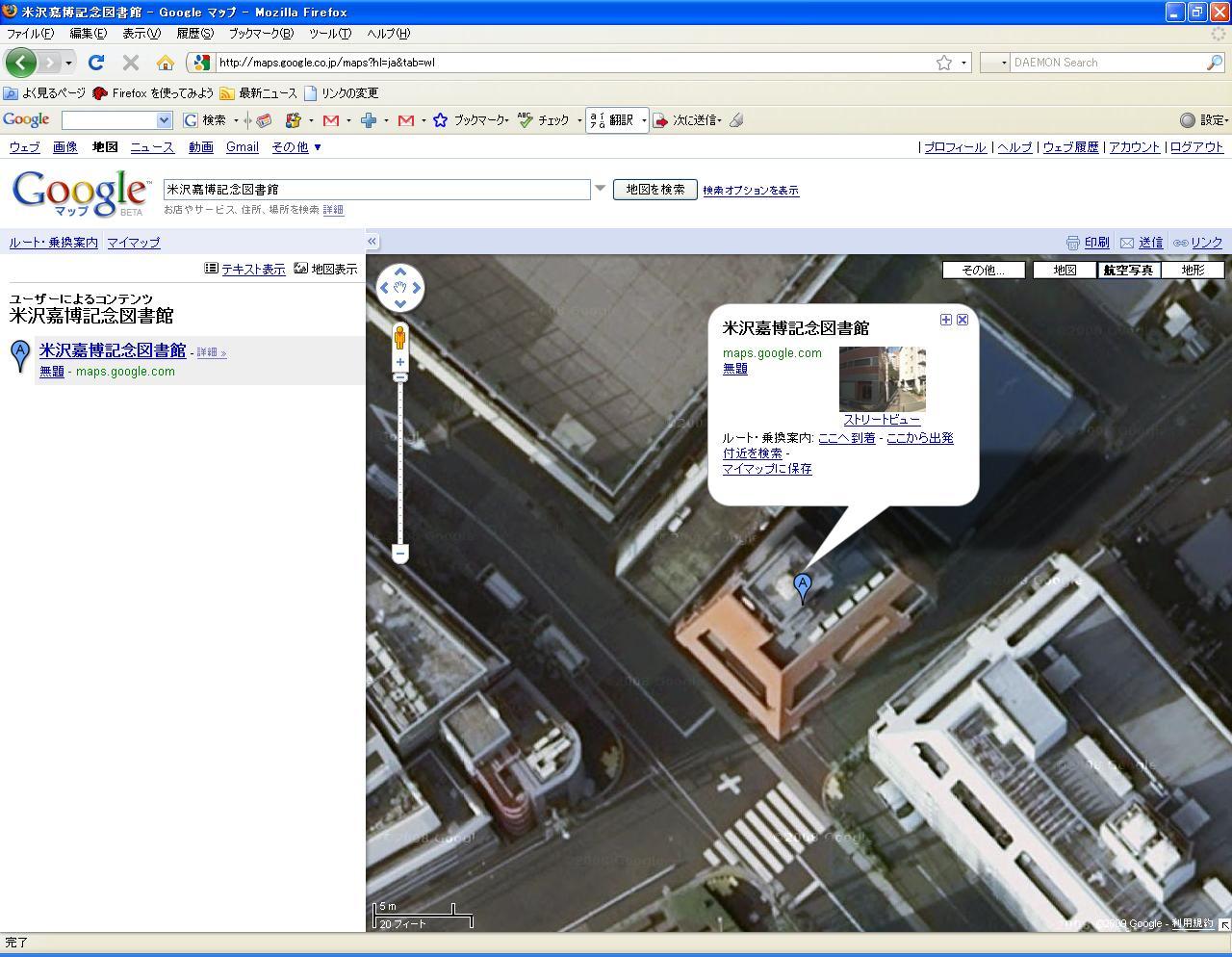Switch map to 地形 terrain view

pyautogui.click(x=1193, y=271)
